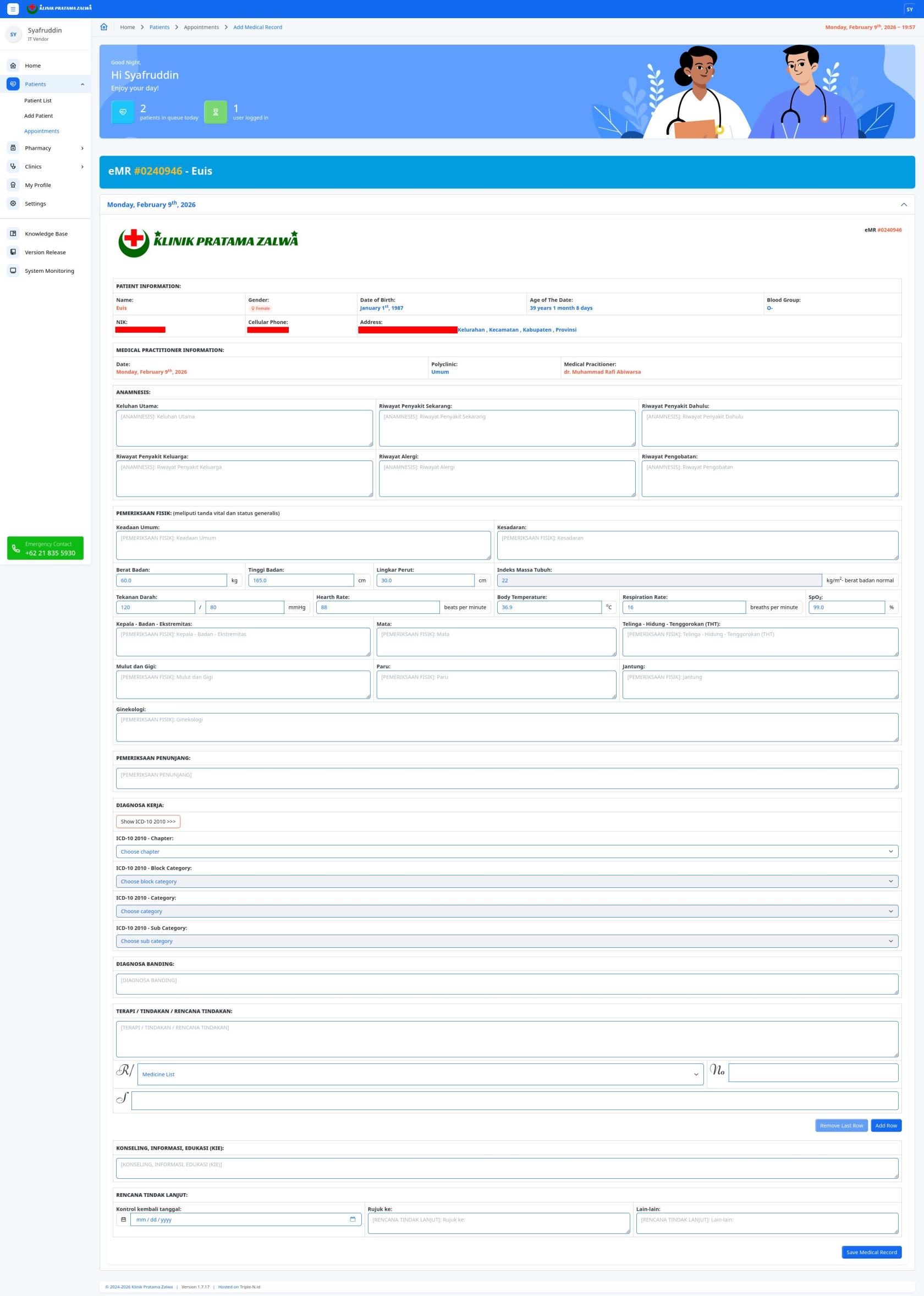Click the SY user avatar in top-right corner
Screen dimensions: 924x1296
click(x=909, y=9)
